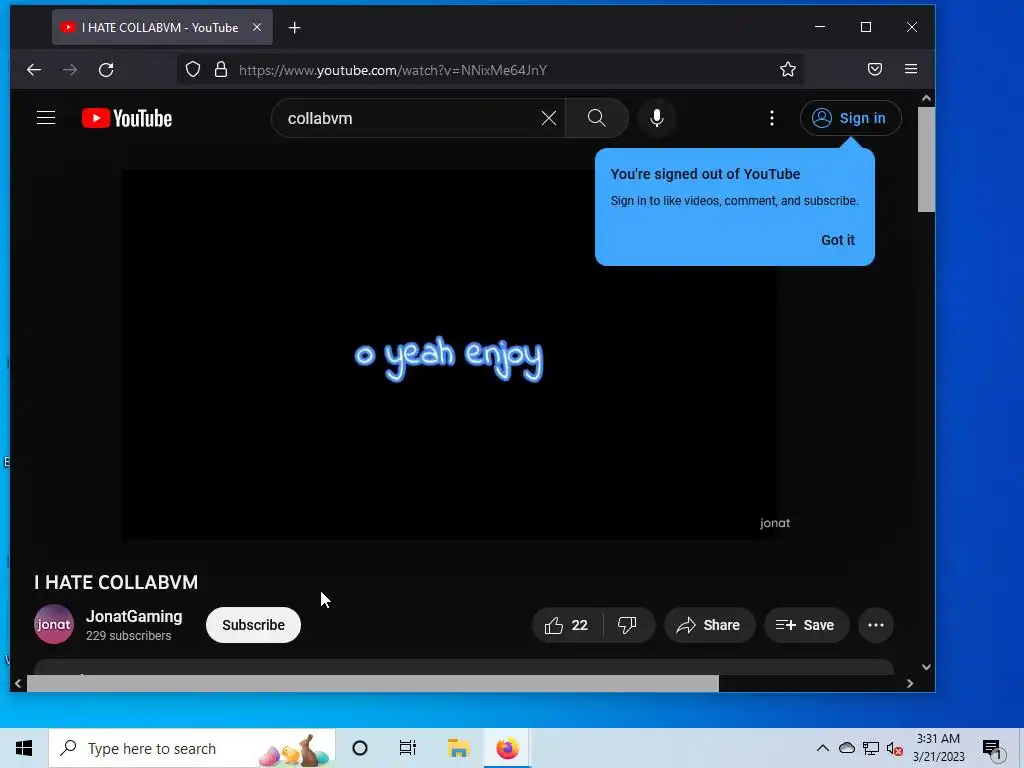Click the 229 subscribers text
This screenshot has height=768, width=1024.
pyautogui.click(x=129, y=636)
